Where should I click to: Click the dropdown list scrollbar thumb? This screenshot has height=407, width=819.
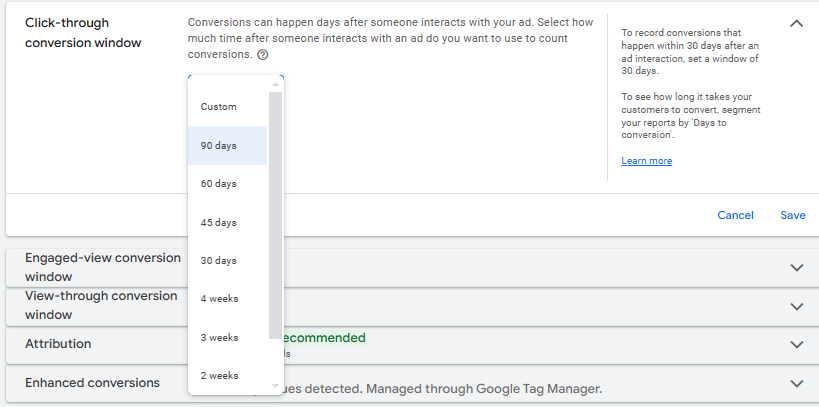point(275,215)
